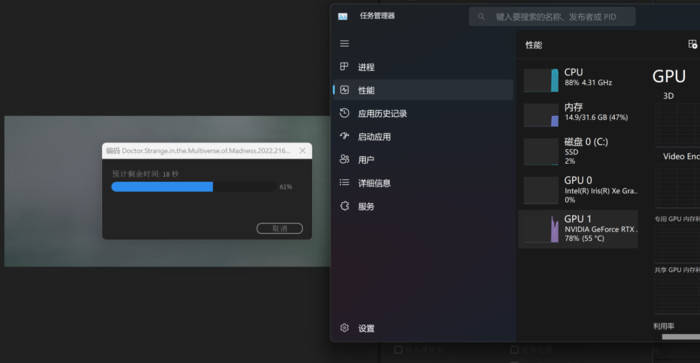Viewport: 700px width, 363px height.
Task: Click the Performance pulse icon in sidebar
Action: 344,90
